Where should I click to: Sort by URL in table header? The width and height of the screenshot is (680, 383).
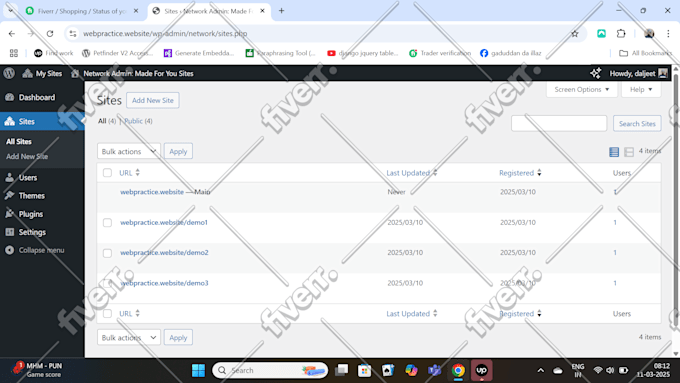click(129, 173)
